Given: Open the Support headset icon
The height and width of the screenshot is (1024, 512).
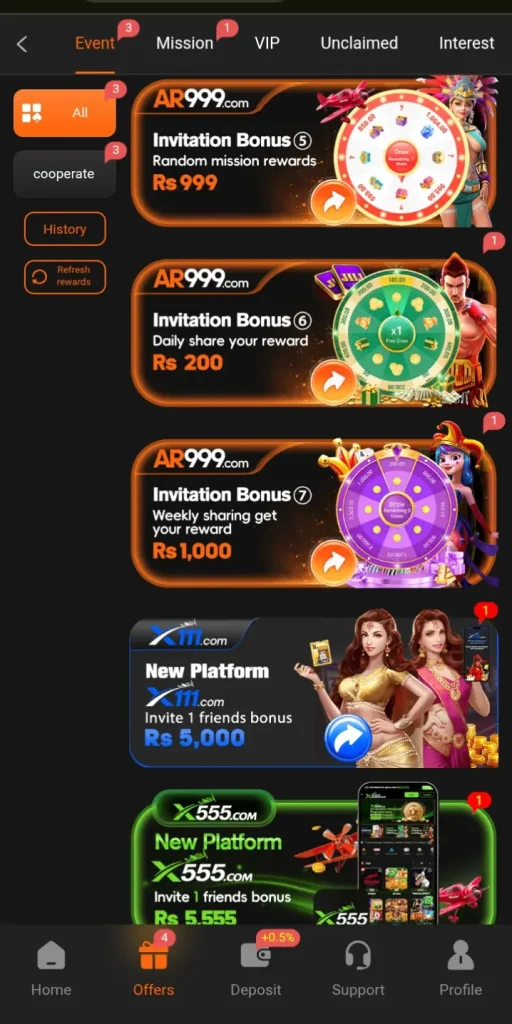Looking at the screenshot, I should coord(358,957).
